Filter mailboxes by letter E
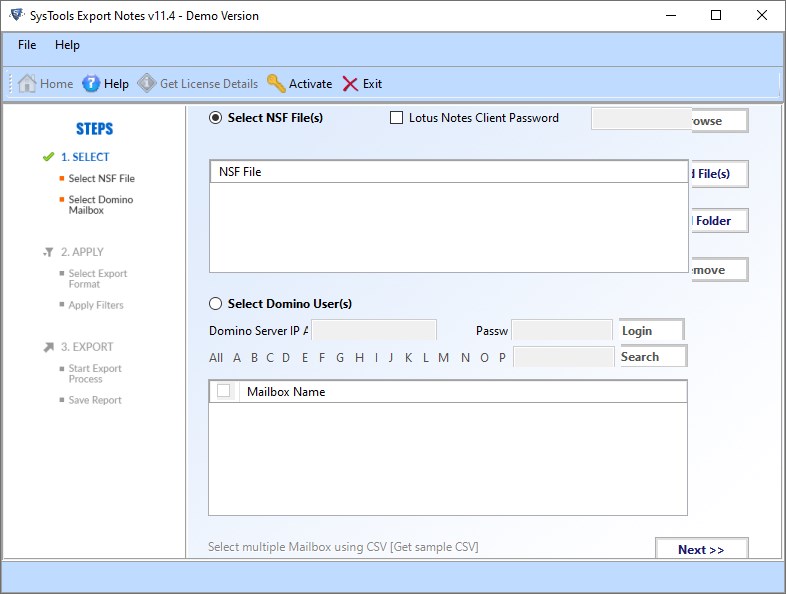The image size is (786, 594). [305, 357]
